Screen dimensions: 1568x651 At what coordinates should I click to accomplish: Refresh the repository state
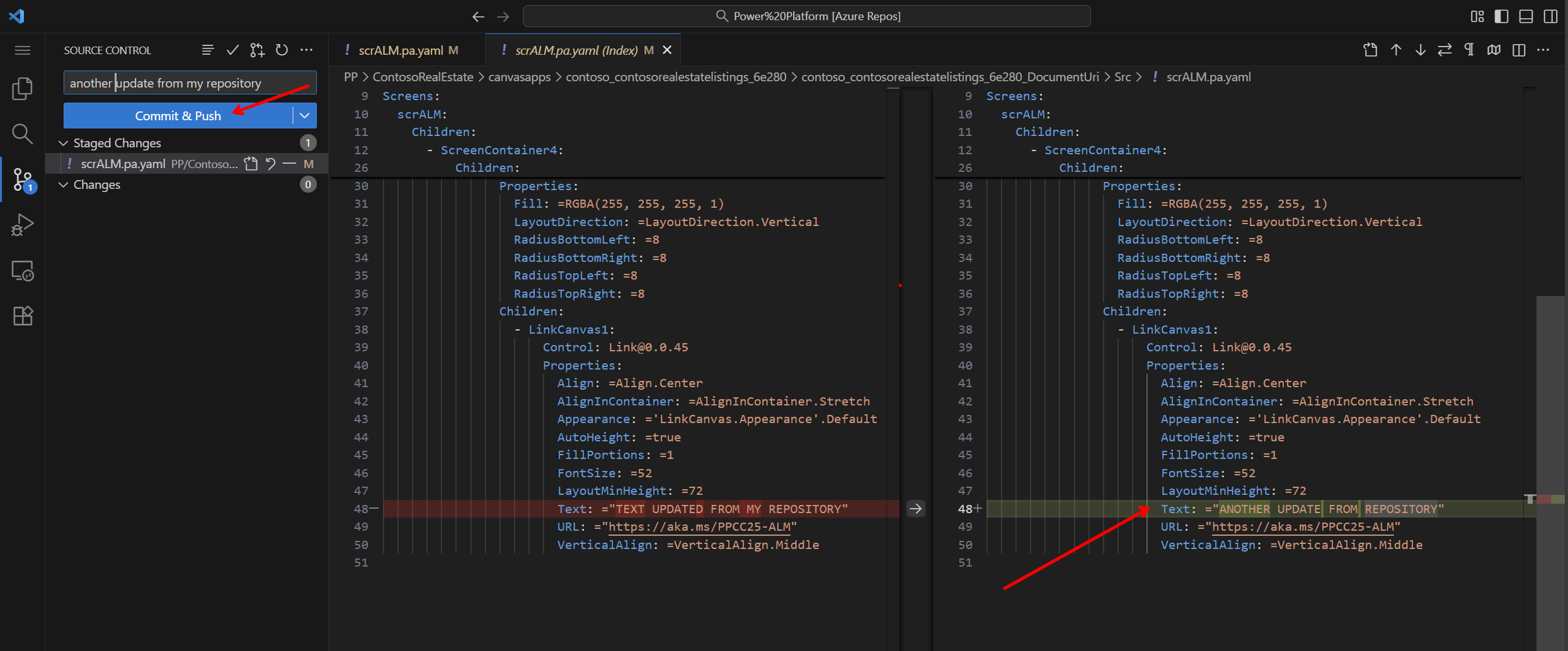[x=282, y=50]
